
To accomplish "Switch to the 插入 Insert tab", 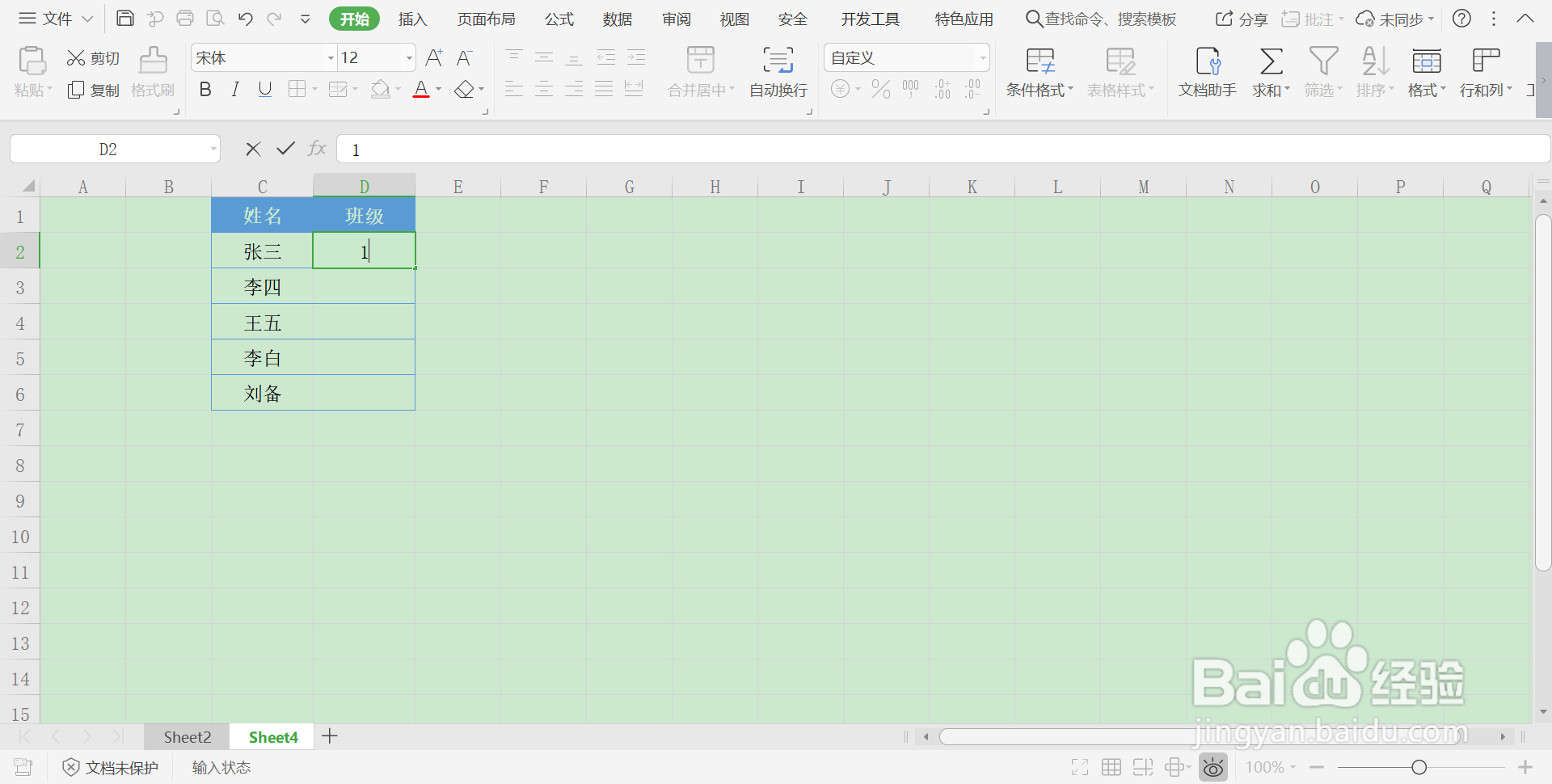I will pyautogui.click(x=412, y=19).
